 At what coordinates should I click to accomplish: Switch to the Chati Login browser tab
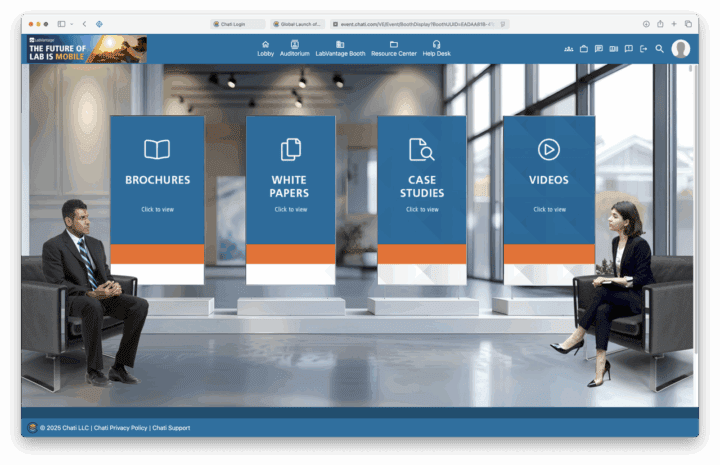239,23
